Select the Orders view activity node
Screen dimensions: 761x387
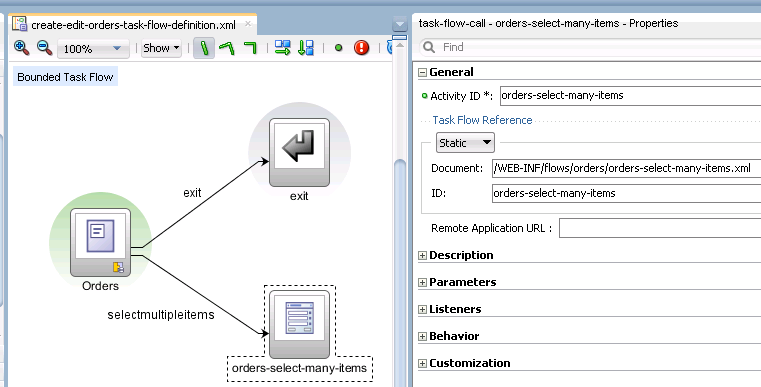(x=100, y=242)
